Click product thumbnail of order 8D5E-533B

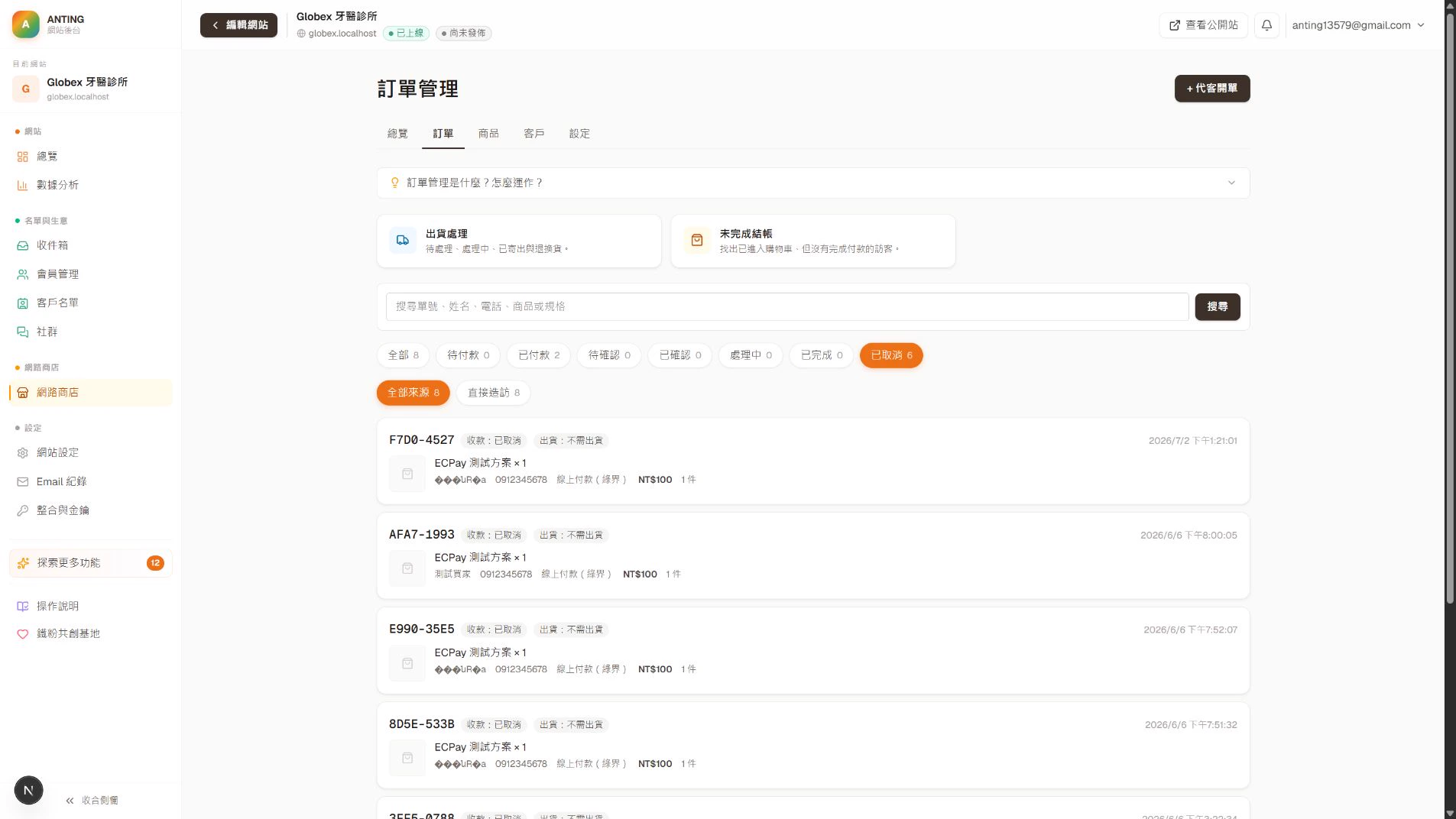(407, 758)
